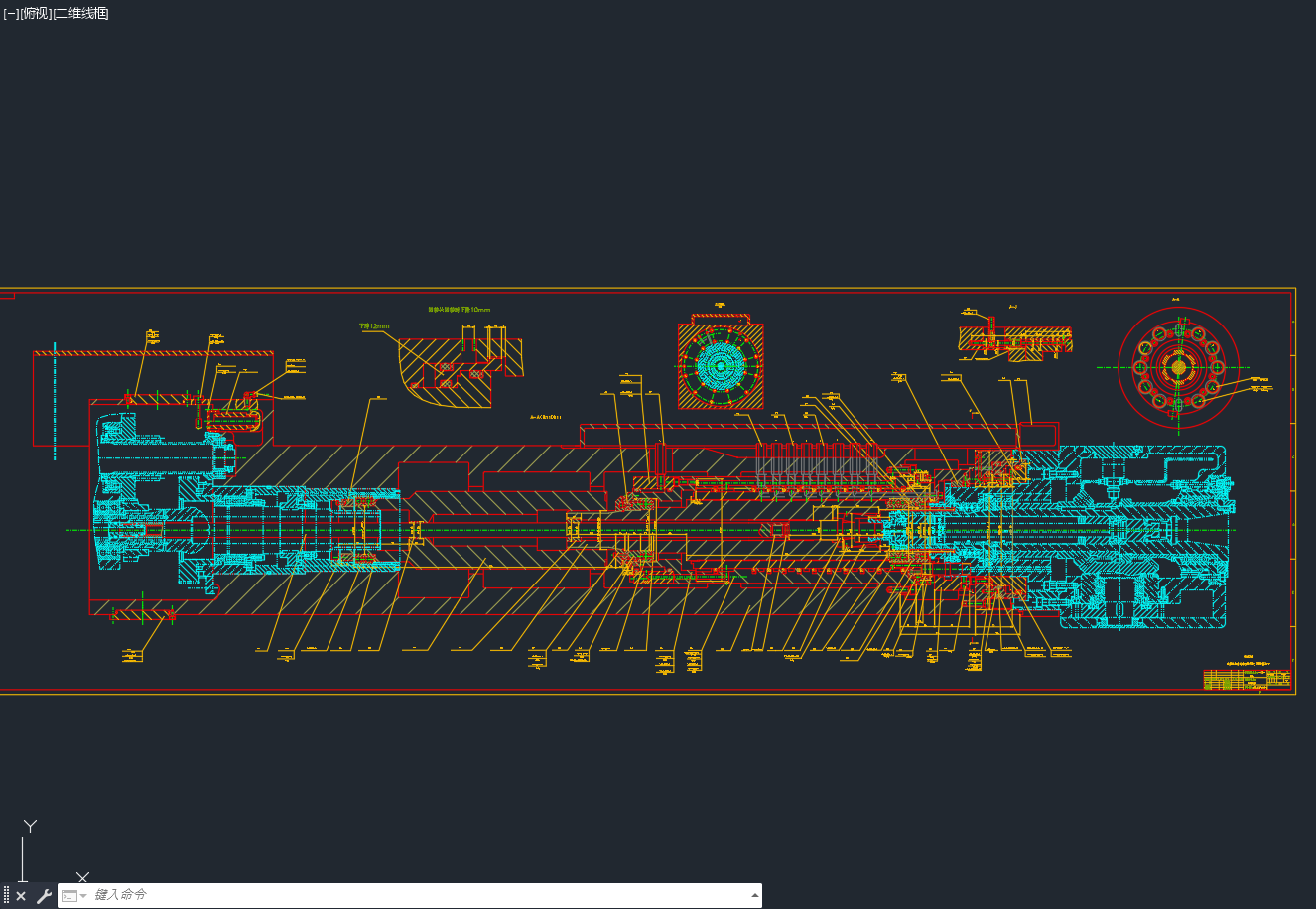
Task: Open the 俯视 view controls menu
Action: click(x=35, y=13)
